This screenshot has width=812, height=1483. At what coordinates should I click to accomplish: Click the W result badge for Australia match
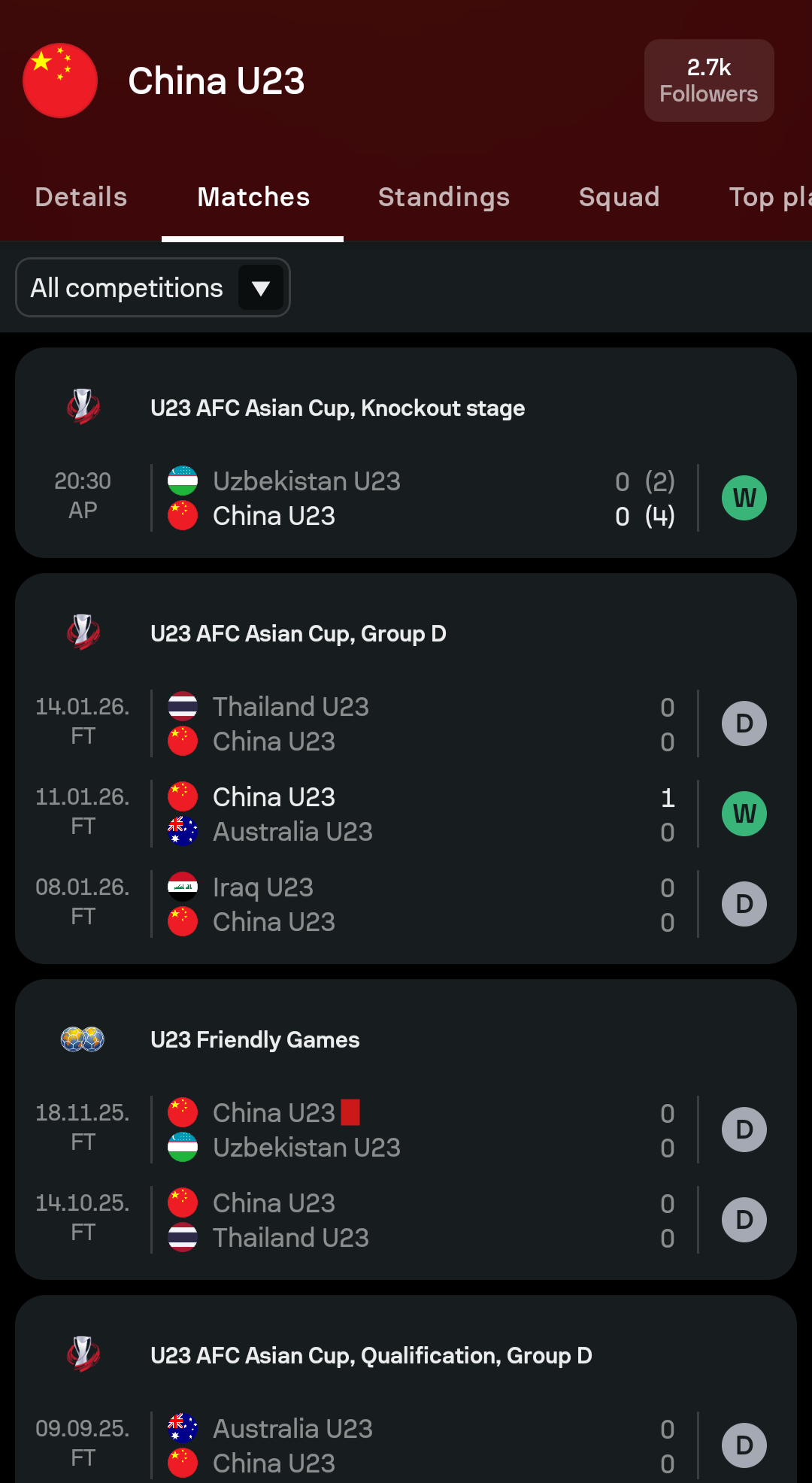pos(744,814)
